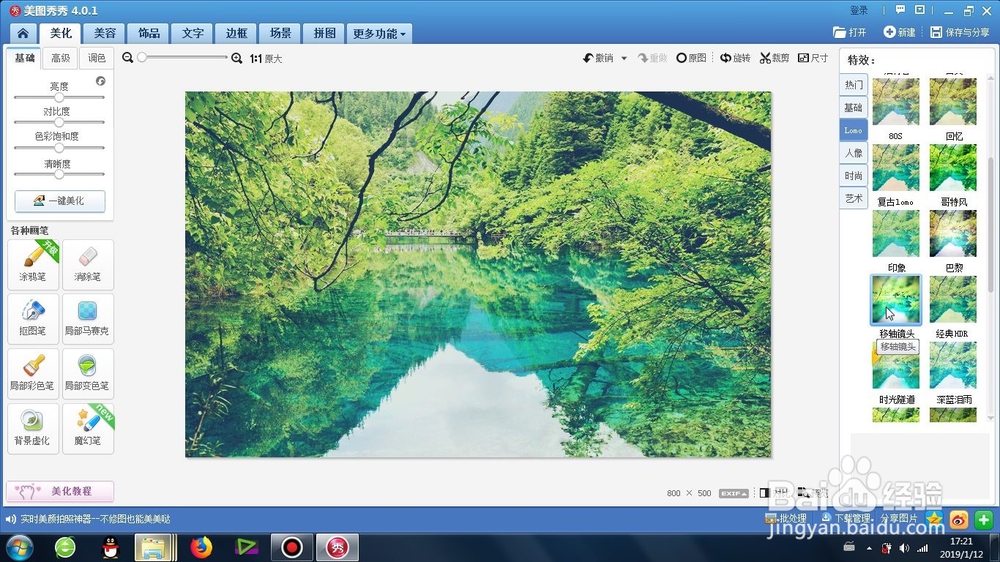Image resolution: width=1000 pixels, height=562 pixels.
Task: Switch to the 场景 tab
Action: pyautogui.click(x=281, y=33)
